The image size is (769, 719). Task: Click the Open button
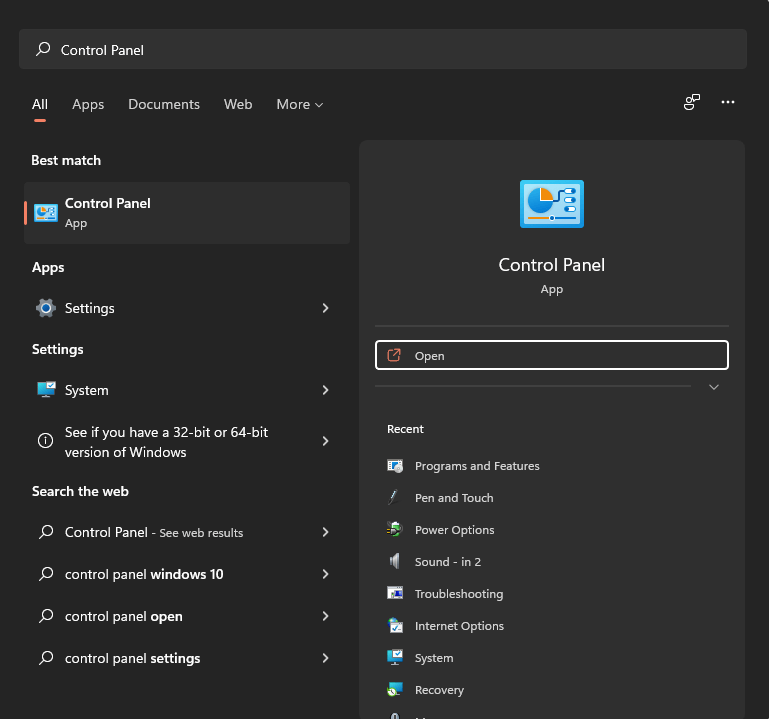(552, 355)
